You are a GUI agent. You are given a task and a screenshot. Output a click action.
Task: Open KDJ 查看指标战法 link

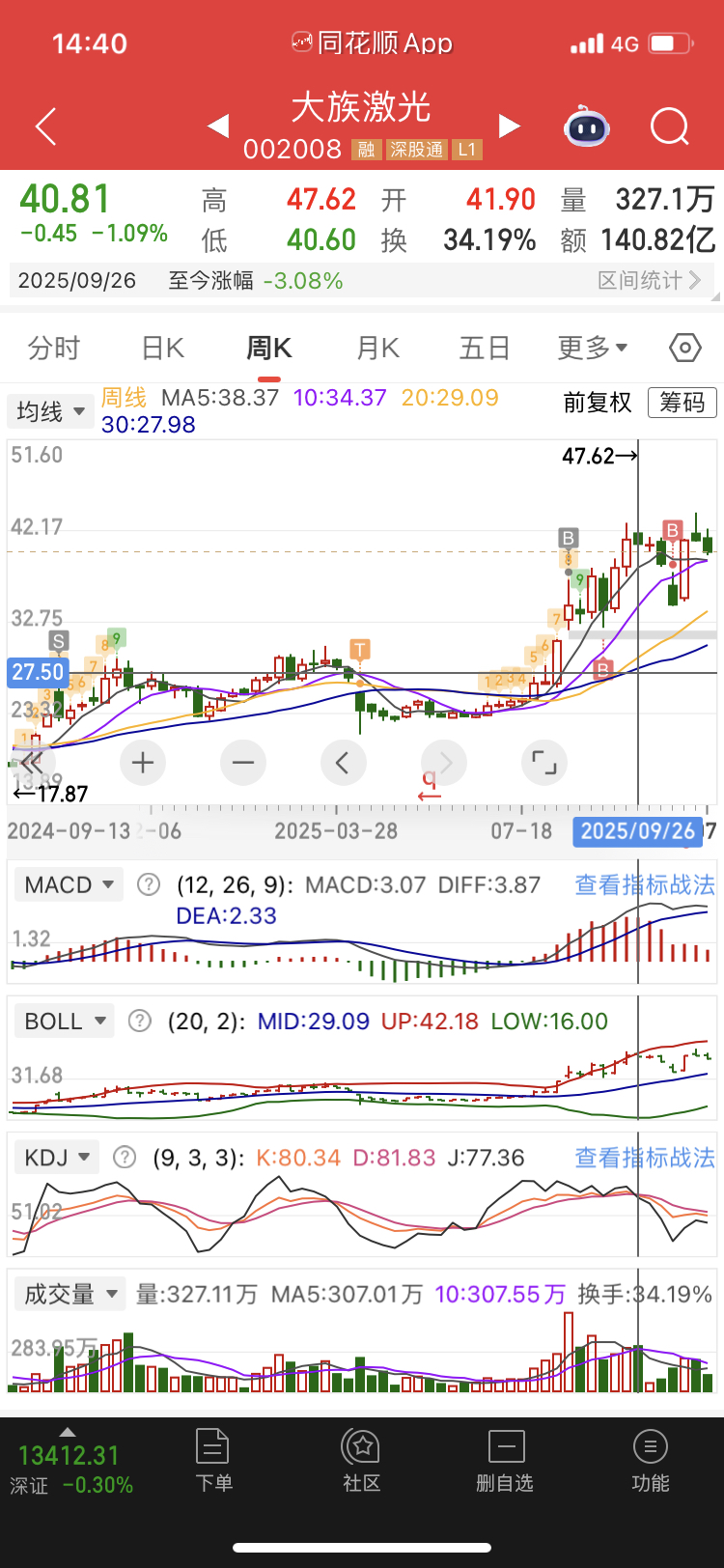point(645,1157)
